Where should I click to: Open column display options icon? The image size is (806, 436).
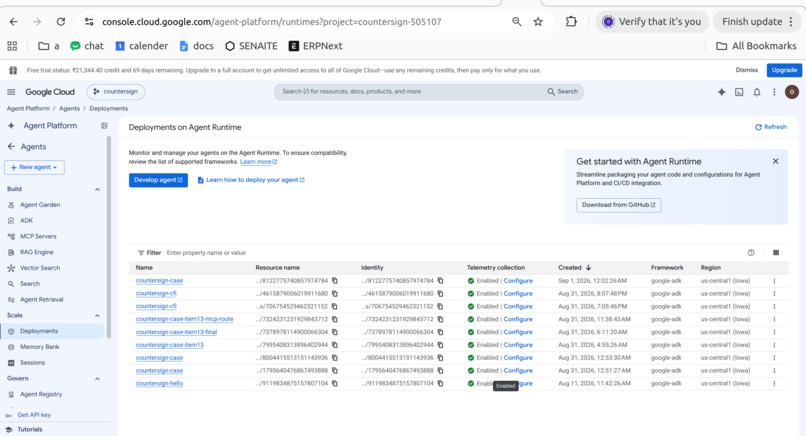pyautogui.click(x=776, y=252)
